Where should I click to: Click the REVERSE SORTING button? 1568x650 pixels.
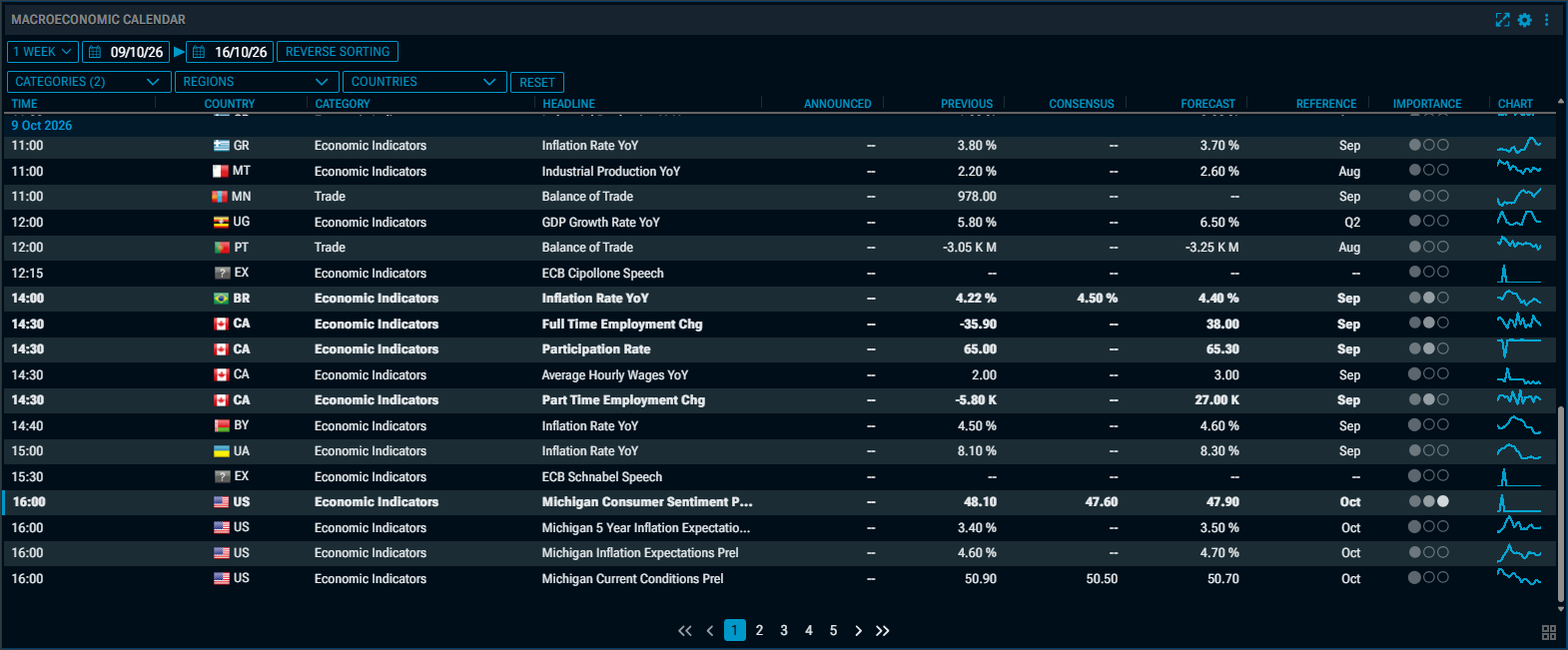point(338,52)
